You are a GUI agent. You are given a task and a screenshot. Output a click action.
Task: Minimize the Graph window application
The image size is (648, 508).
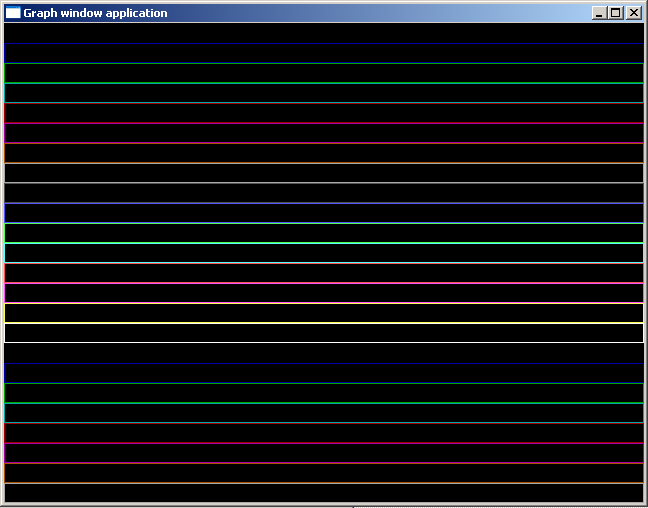tap(599, 13)
